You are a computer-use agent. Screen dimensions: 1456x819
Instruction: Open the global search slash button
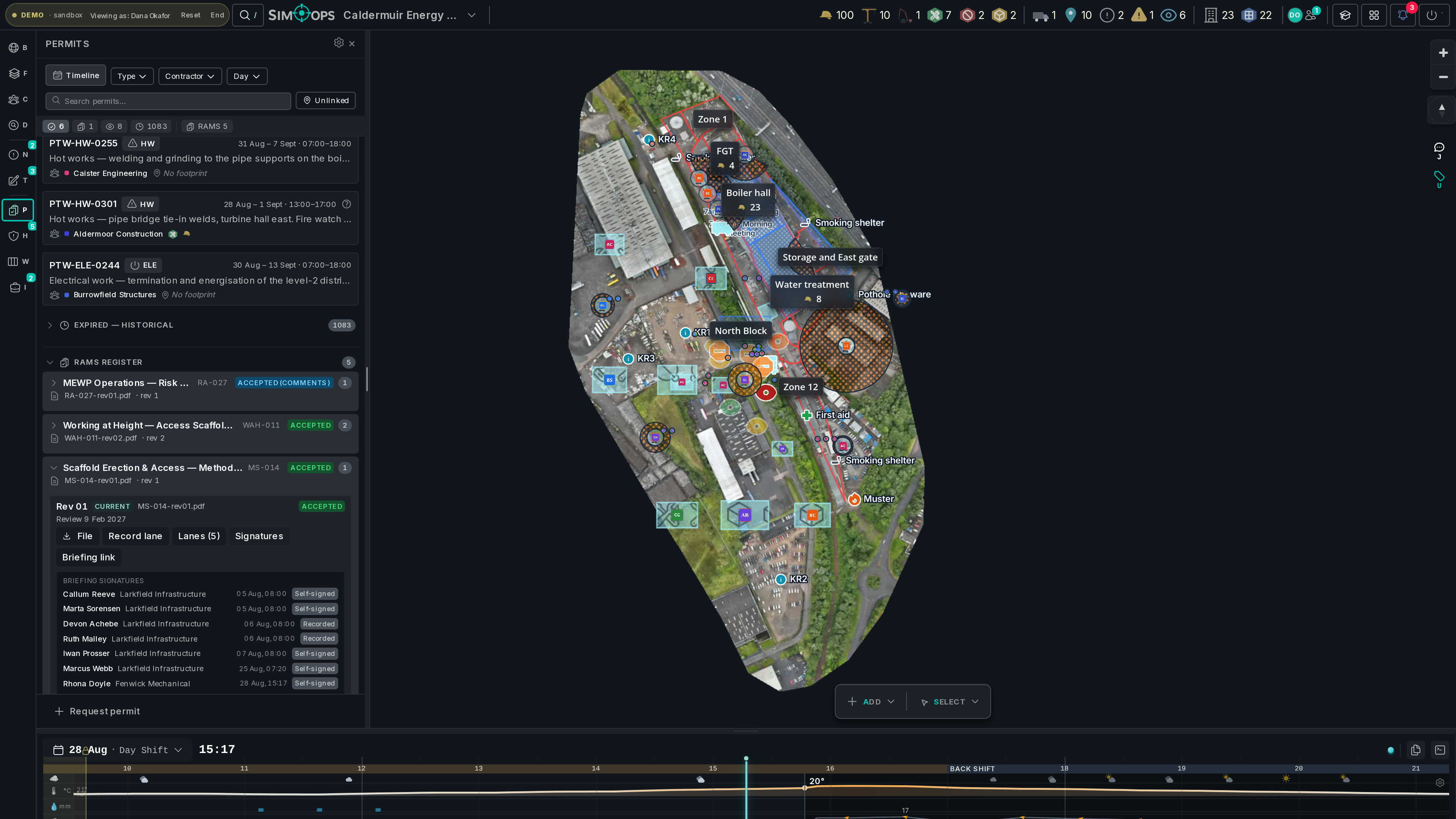tap(248, 15)
